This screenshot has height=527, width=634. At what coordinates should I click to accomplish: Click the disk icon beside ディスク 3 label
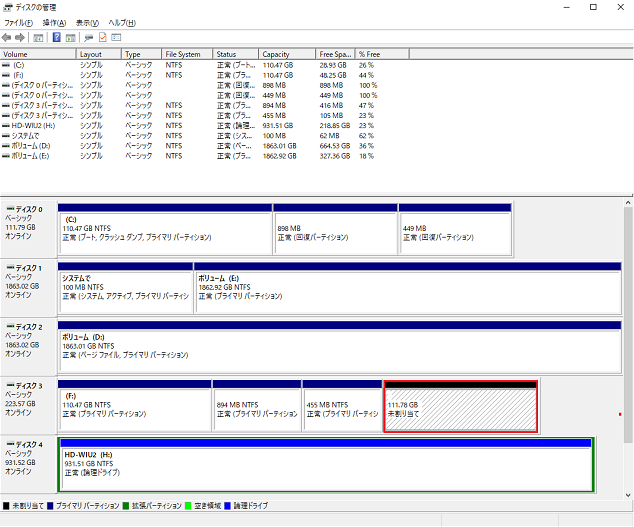pyautogui.click(x=10, y=385)
